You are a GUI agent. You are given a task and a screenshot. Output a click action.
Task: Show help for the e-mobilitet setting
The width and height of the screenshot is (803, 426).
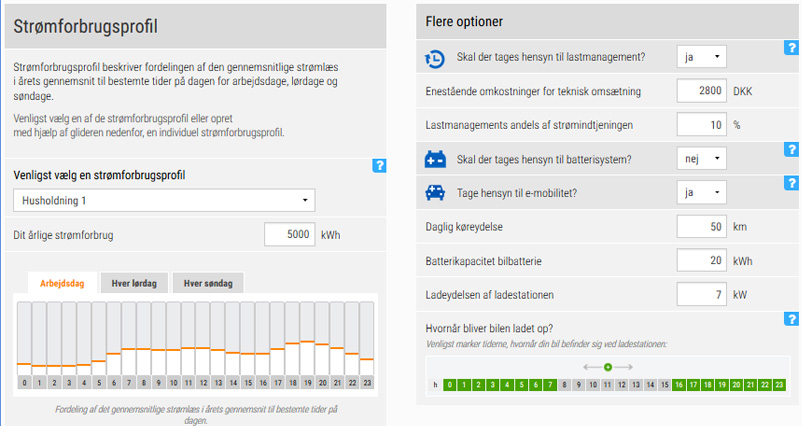coord(791,183)
